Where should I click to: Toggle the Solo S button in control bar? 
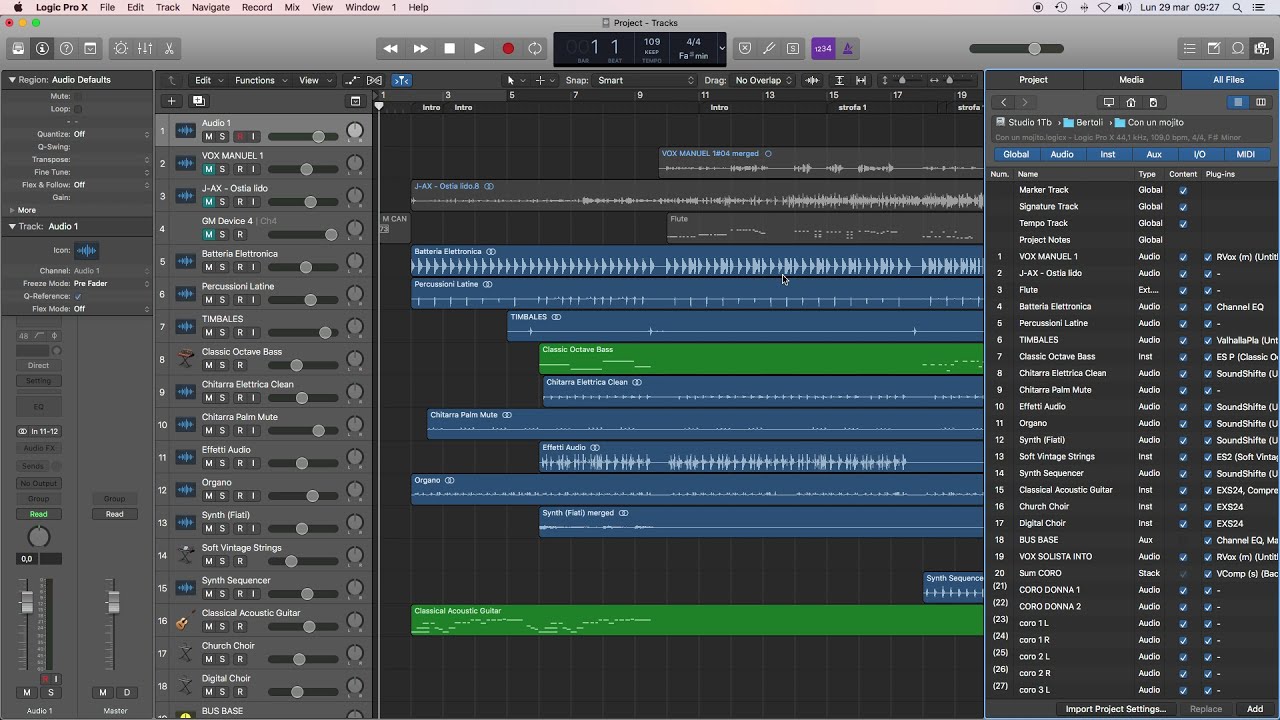(x=793, y=48)
